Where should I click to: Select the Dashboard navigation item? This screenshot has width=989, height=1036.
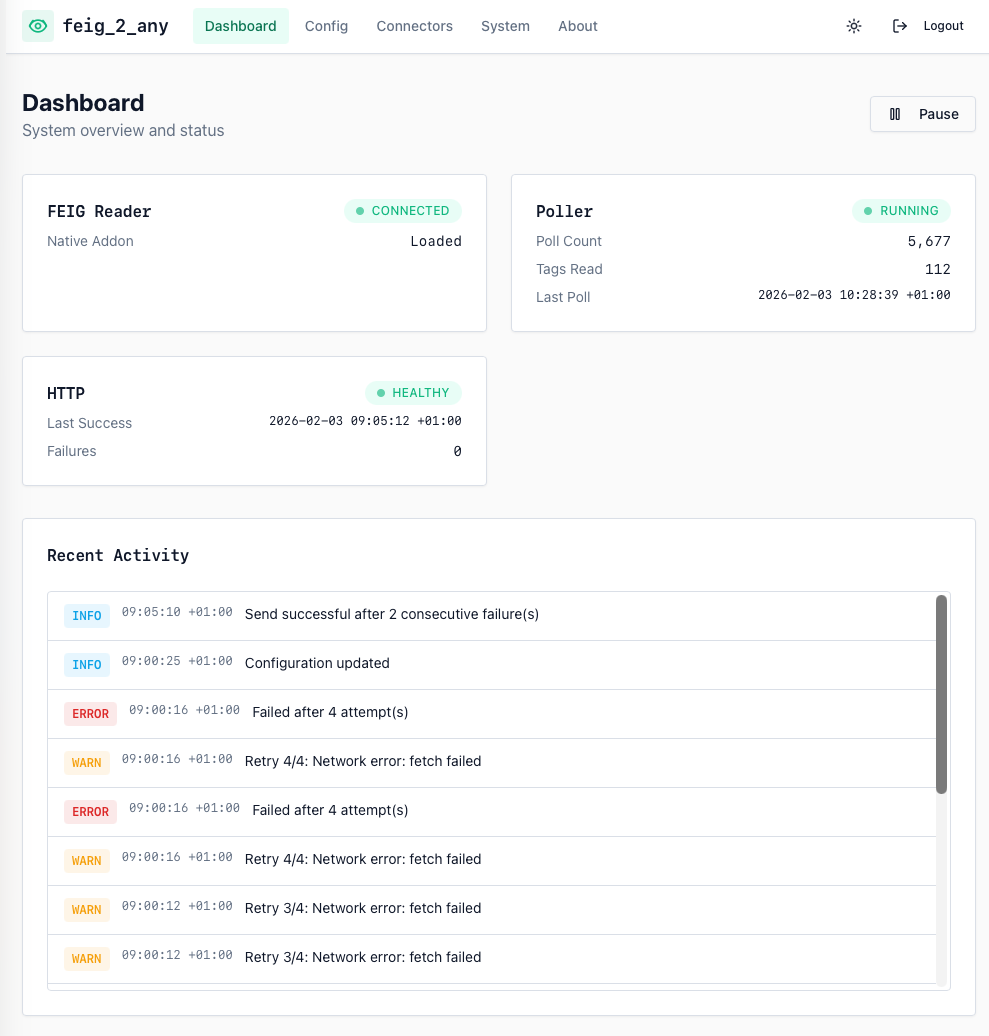tap(240, 26)
